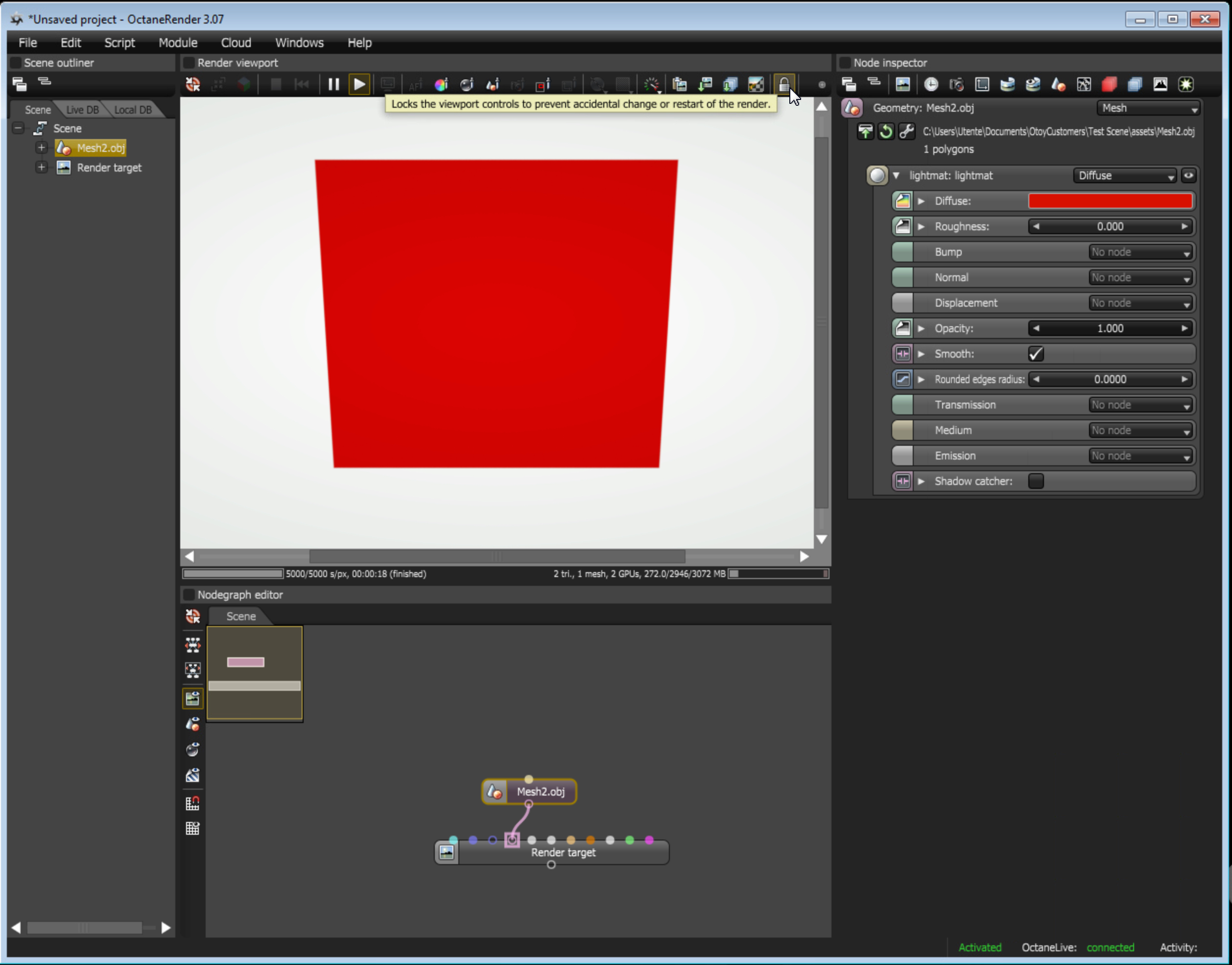This screenshot has height=965, width=1232.
Task: Click the play render button
Action: pyautogui.click(x=359, y=85)
